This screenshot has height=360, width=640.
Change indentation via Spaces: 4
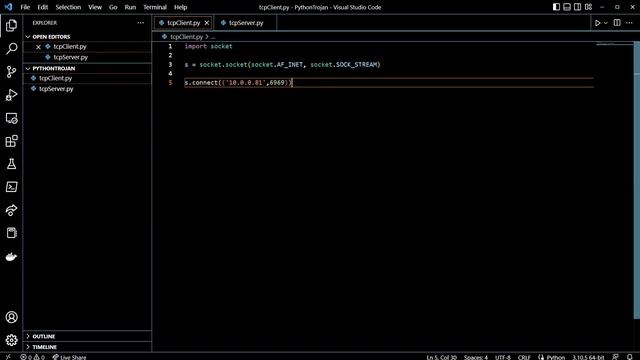476,357
